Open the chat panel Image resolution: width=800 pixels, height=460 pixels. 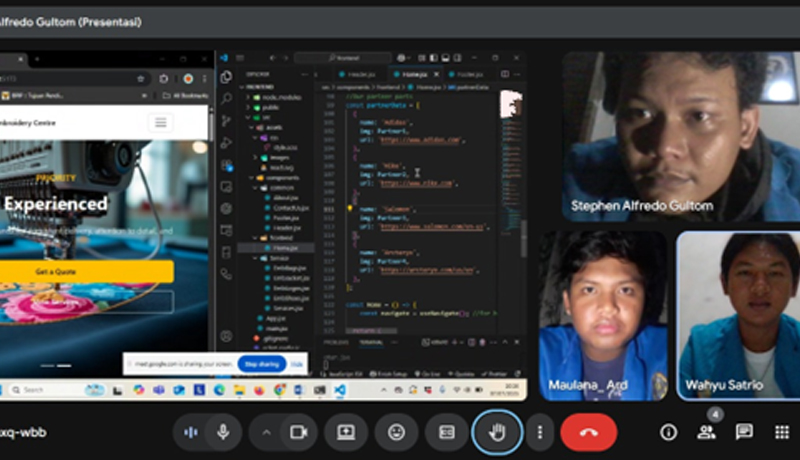click(744, 432)
